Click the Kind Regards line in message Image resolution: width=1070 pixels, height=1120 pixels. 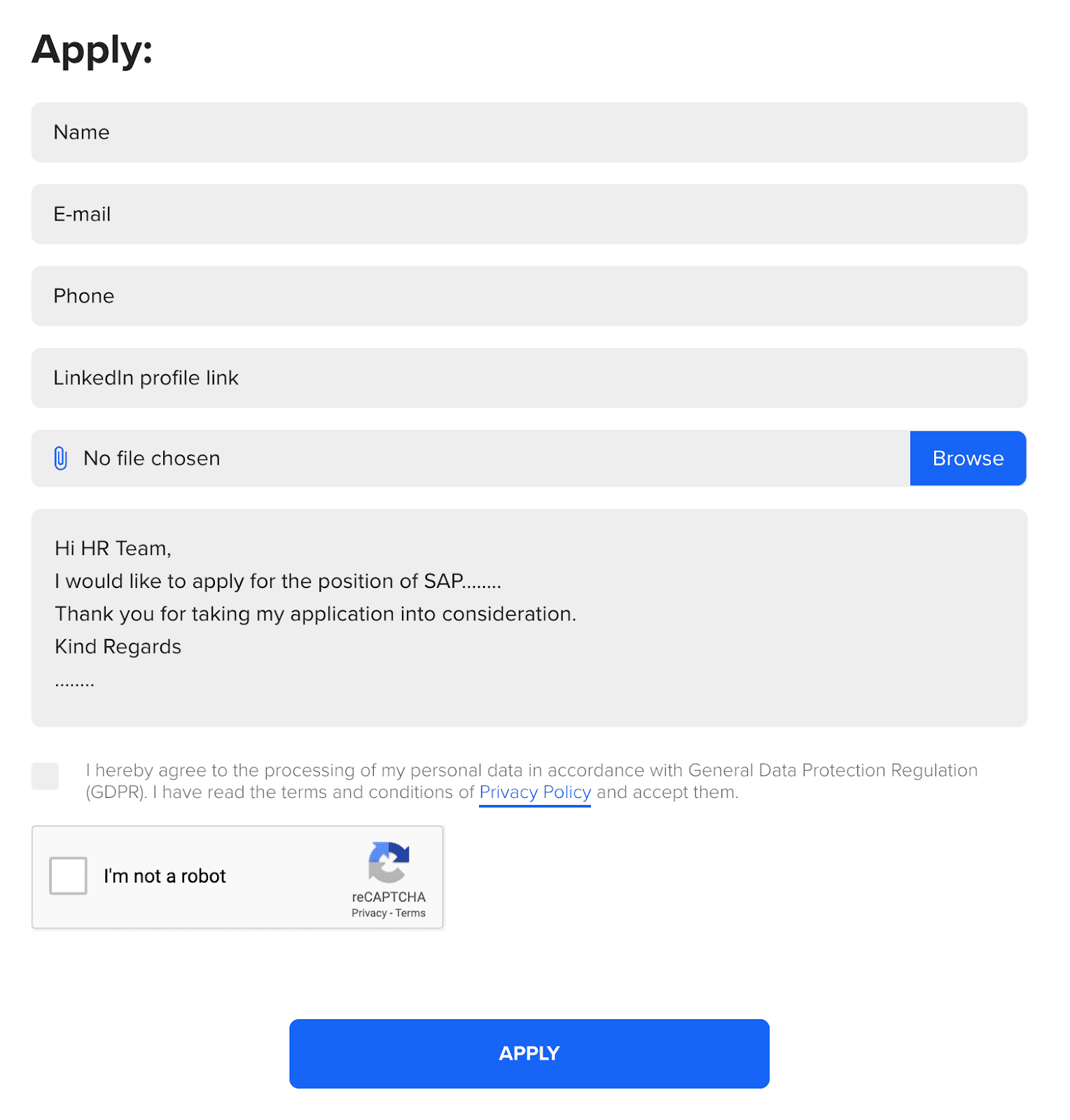(118, 647)
